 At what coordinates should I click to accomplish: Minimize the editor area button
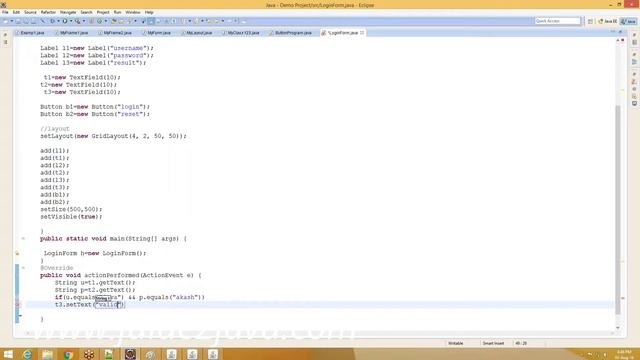pos(613,32)
